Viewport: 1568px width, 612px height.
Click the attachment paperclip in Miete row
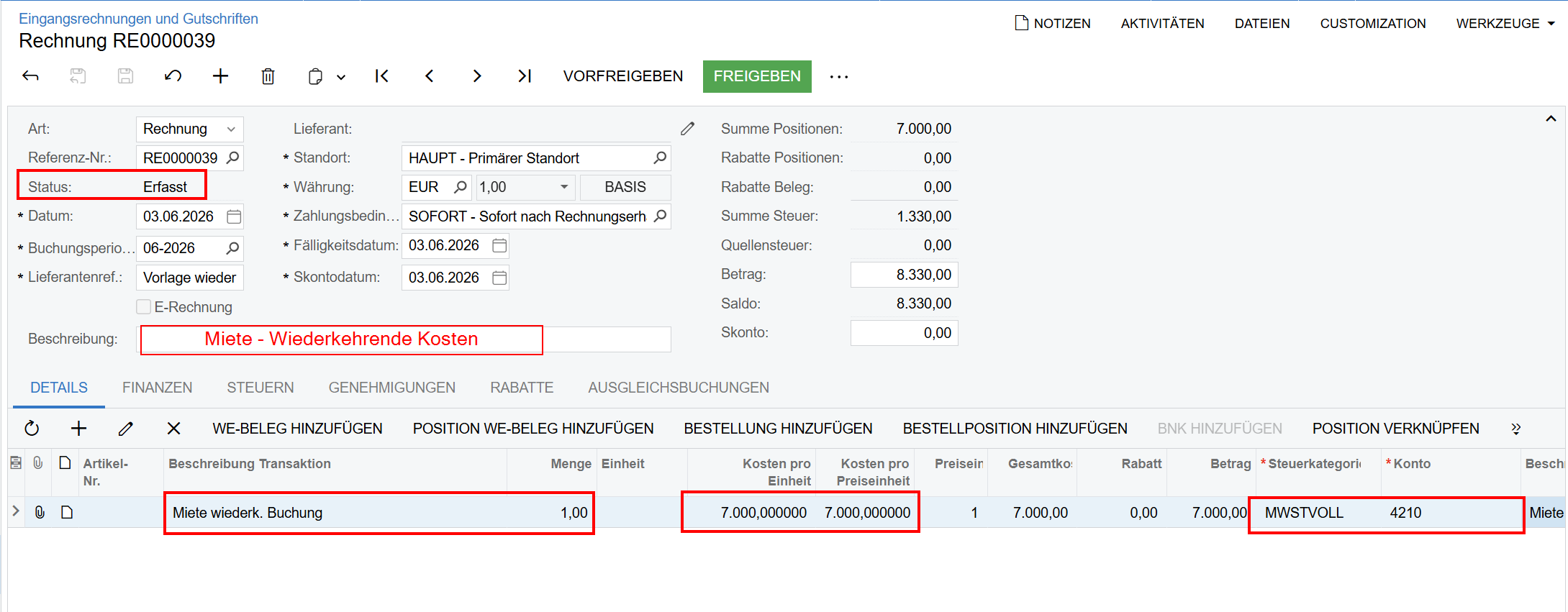(x=40, y=512)
